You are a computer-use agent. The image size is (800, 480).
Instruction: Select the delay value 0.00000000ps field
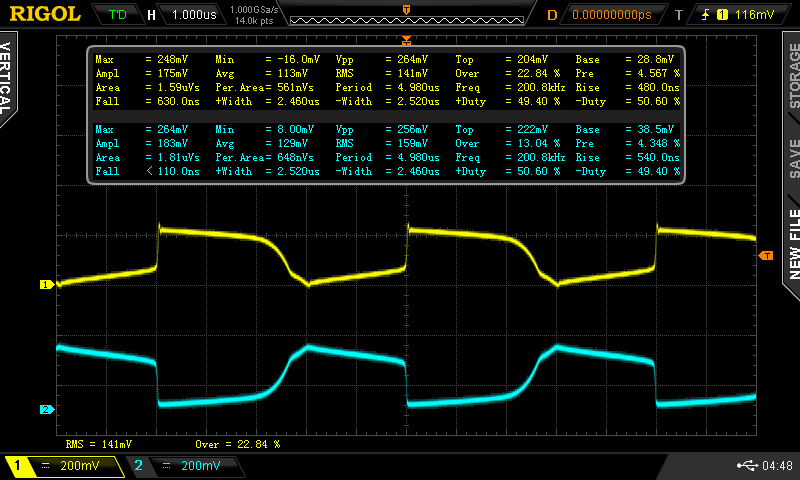coord(611,15)
